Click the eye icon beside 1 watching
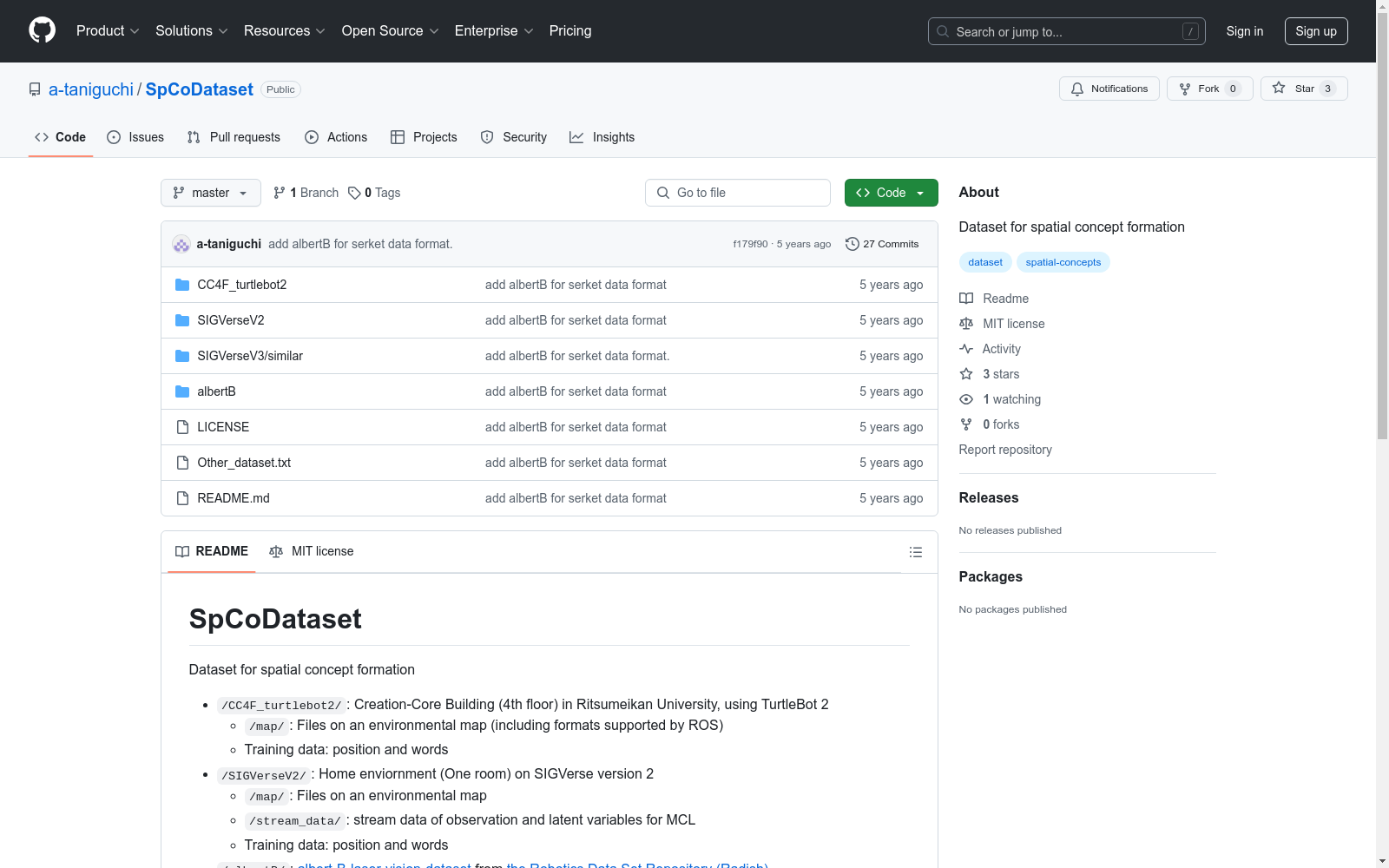 (x=966, y=399)
